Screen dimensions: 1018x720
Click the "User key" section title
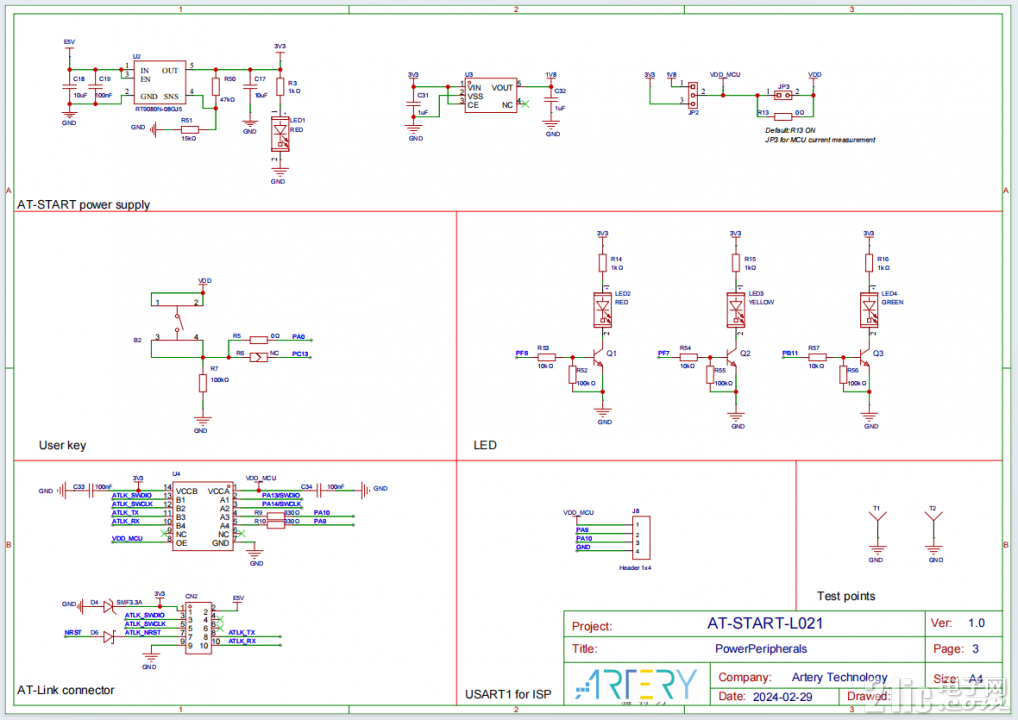point(62,445)
